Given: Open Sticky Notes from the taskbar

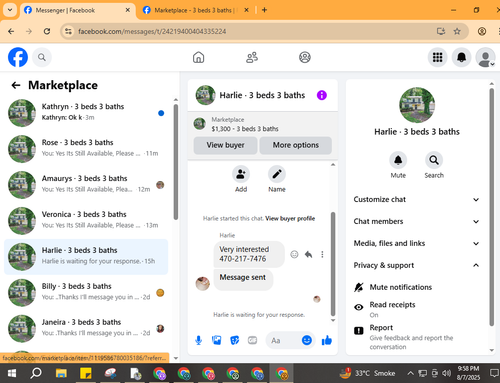Looking at the screenshot, I should coord(86,373).
